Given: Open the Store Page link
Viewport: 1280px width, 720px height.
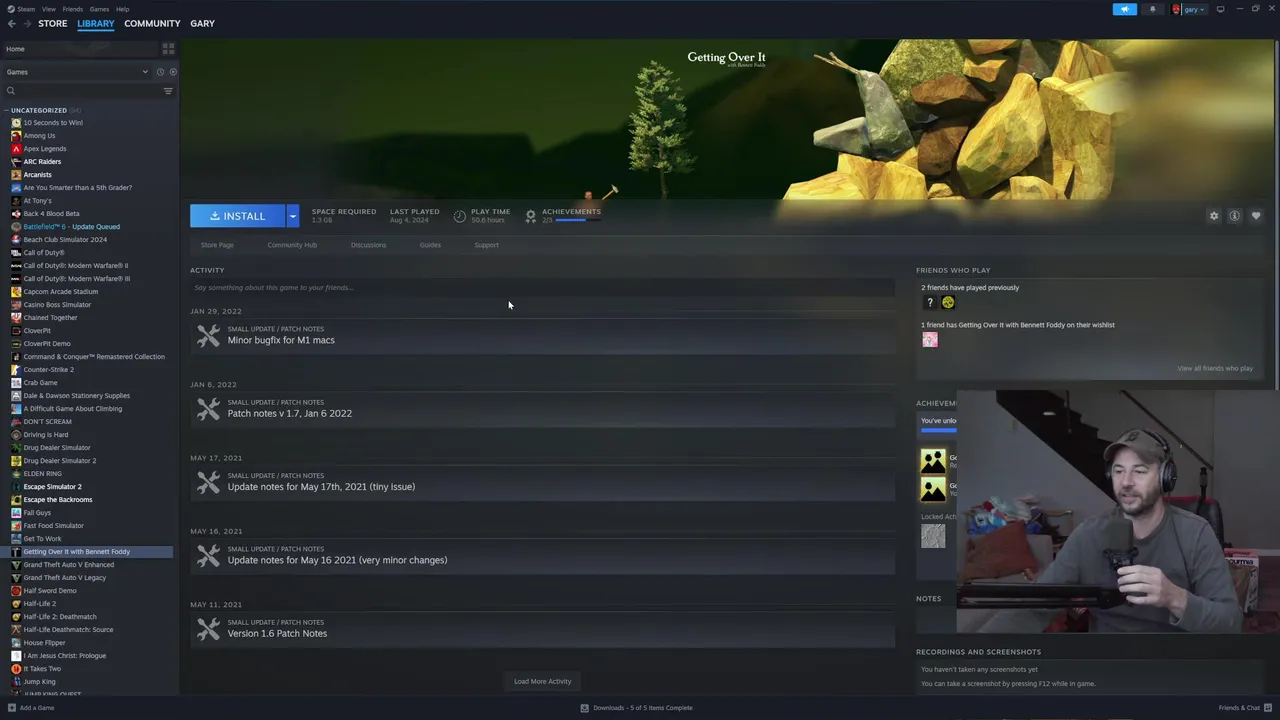Looking at the screenshot, I should click(217, 245).
